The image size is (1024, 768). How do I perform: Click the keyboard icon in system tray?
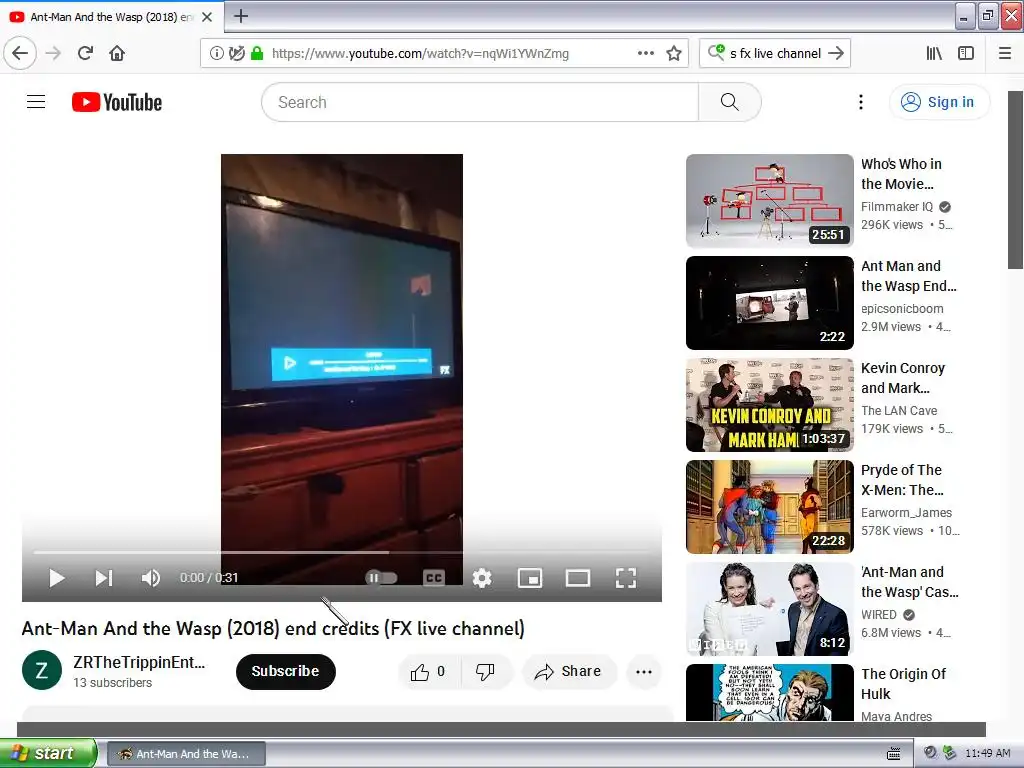pos(893,754)
